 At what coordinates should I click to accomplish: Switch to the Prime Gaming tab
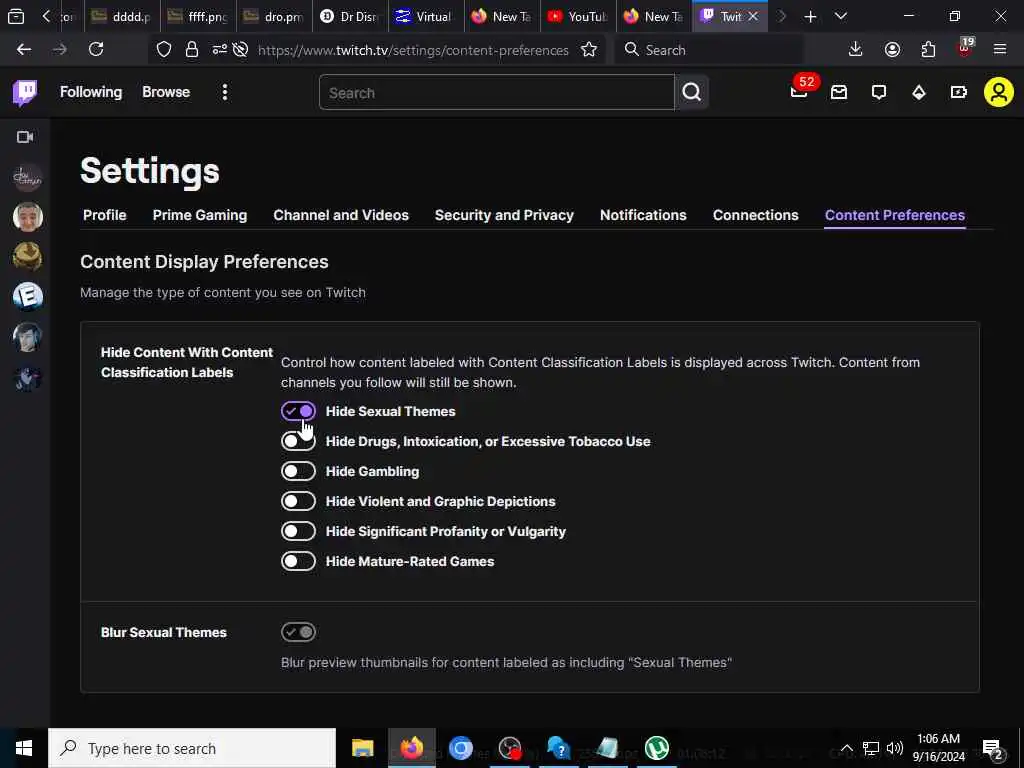pyautogui.click(x=200, y=216)
